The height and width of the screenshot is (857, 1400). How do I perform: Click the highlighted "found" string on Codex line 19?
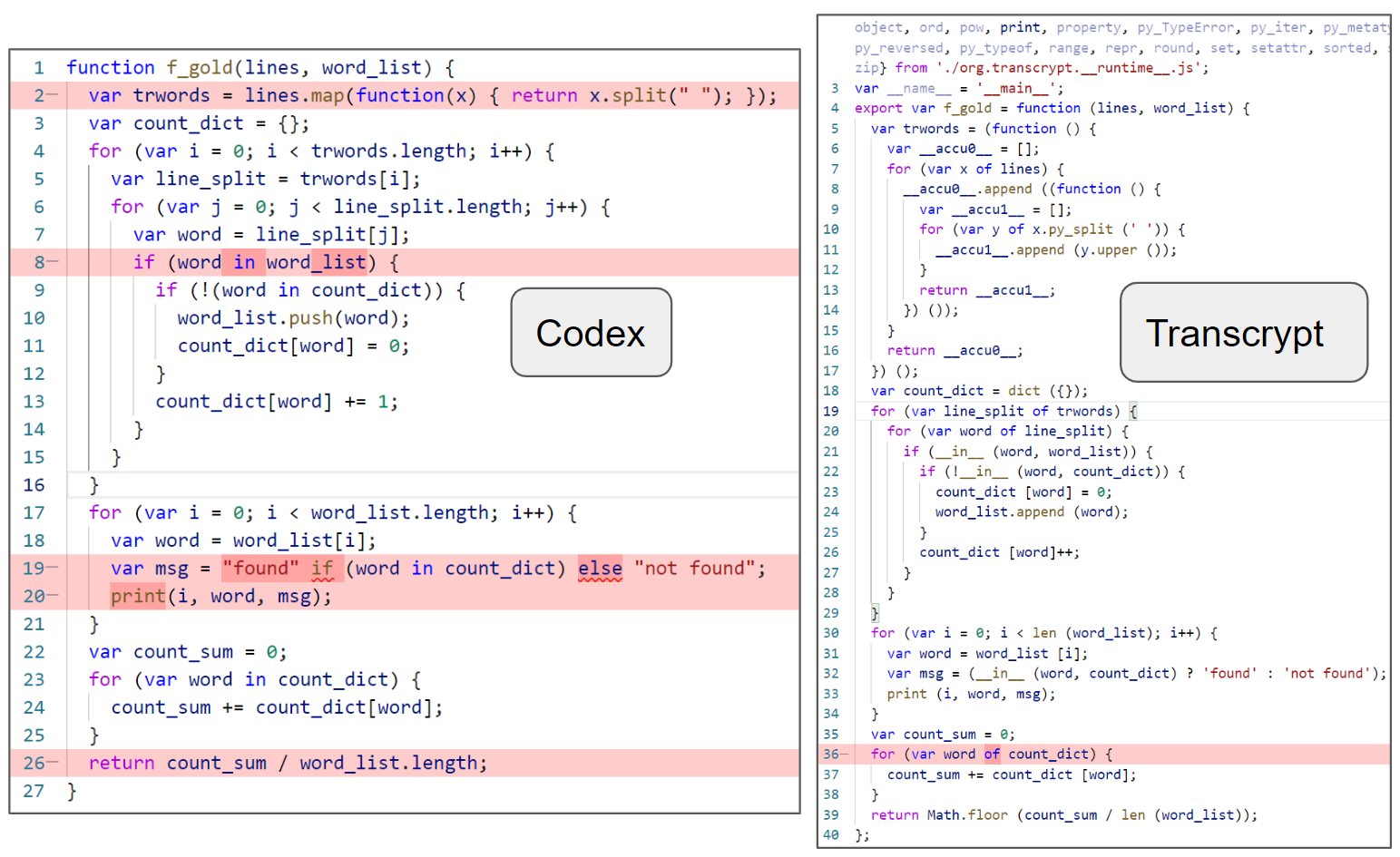261,569
